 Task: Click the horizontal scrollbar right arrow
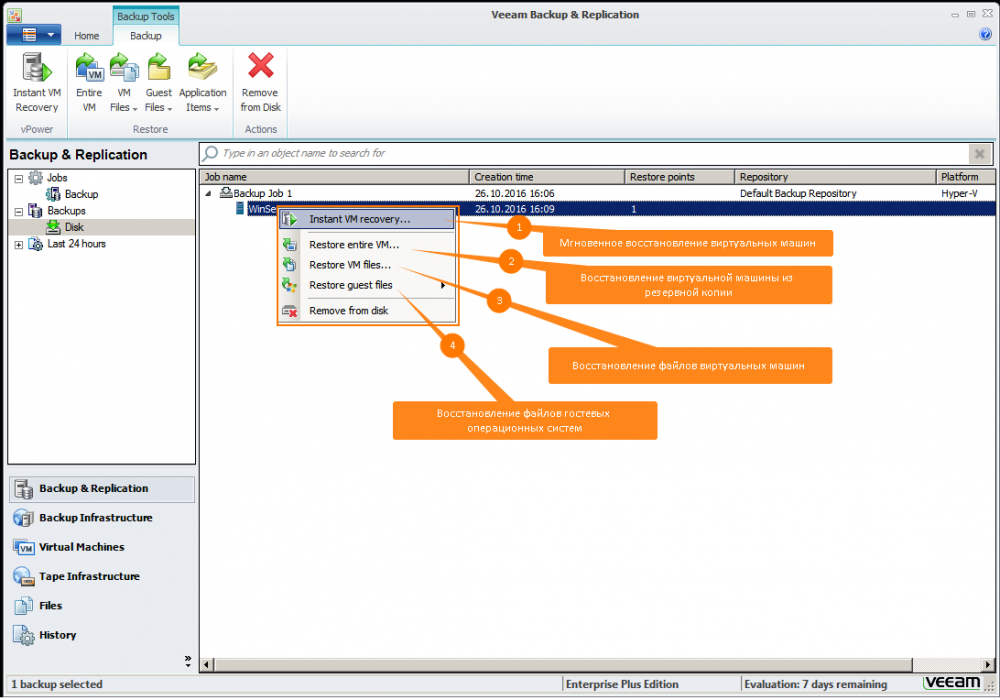point(988,665)
